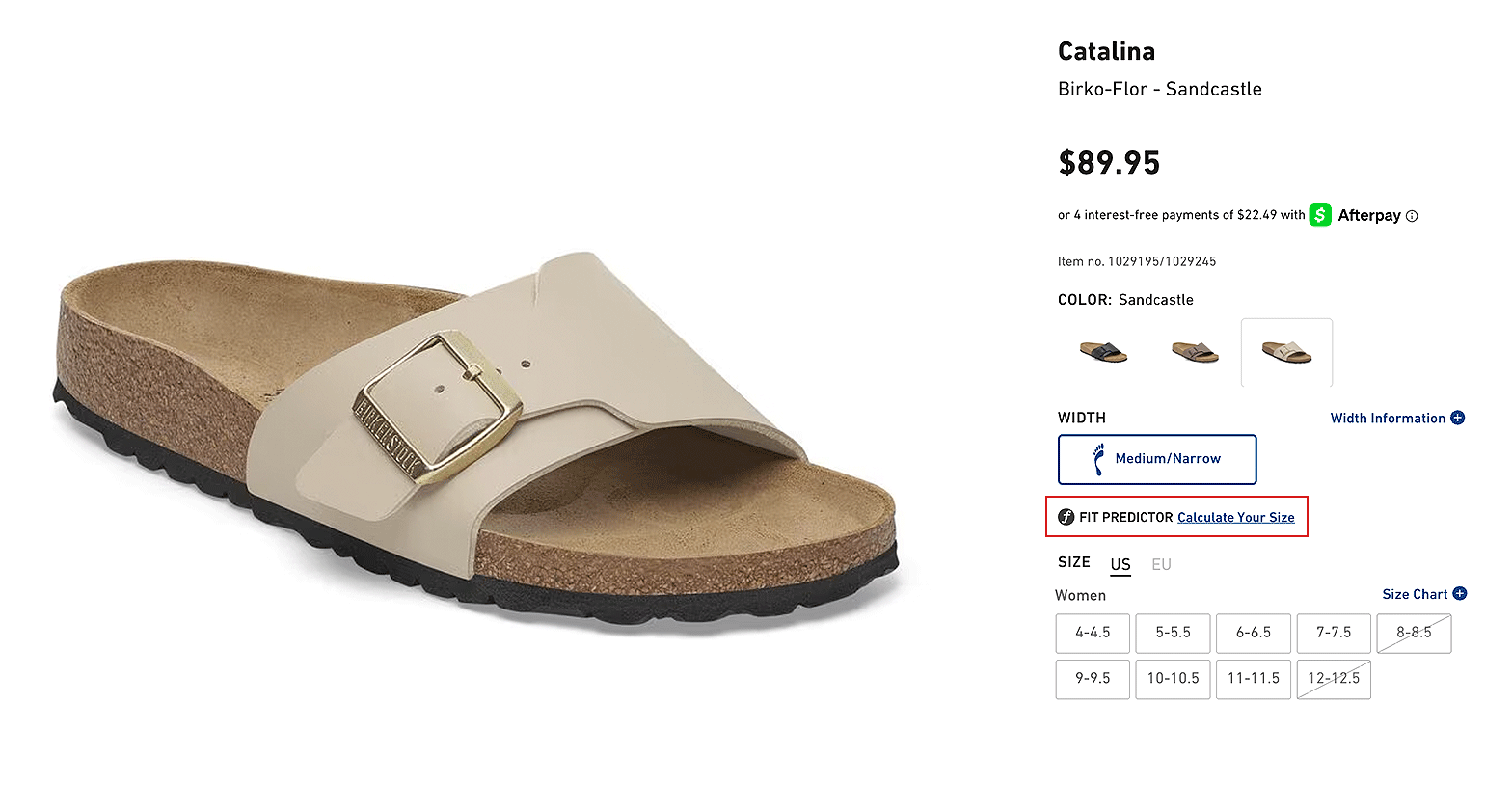Click the green Afterpay logo icon

pyautogui.click(x=1320, y=215)
